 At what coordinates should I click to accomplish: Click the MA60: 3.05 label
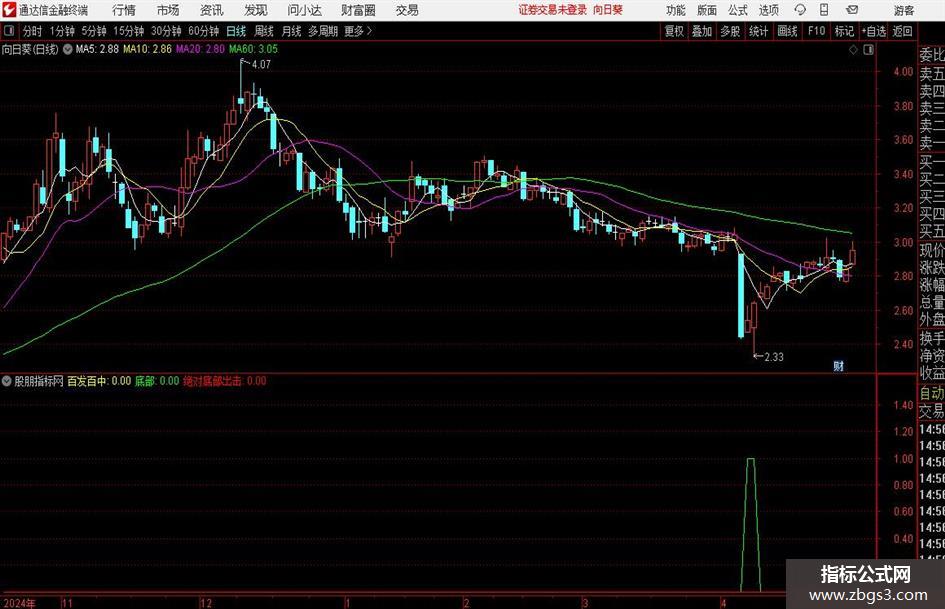point(253,49)
